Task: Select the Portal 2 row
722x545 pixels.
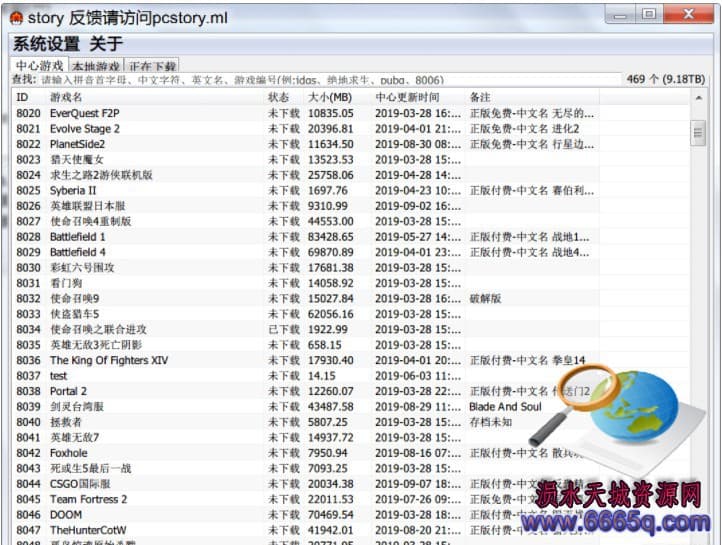Action: 352,391
